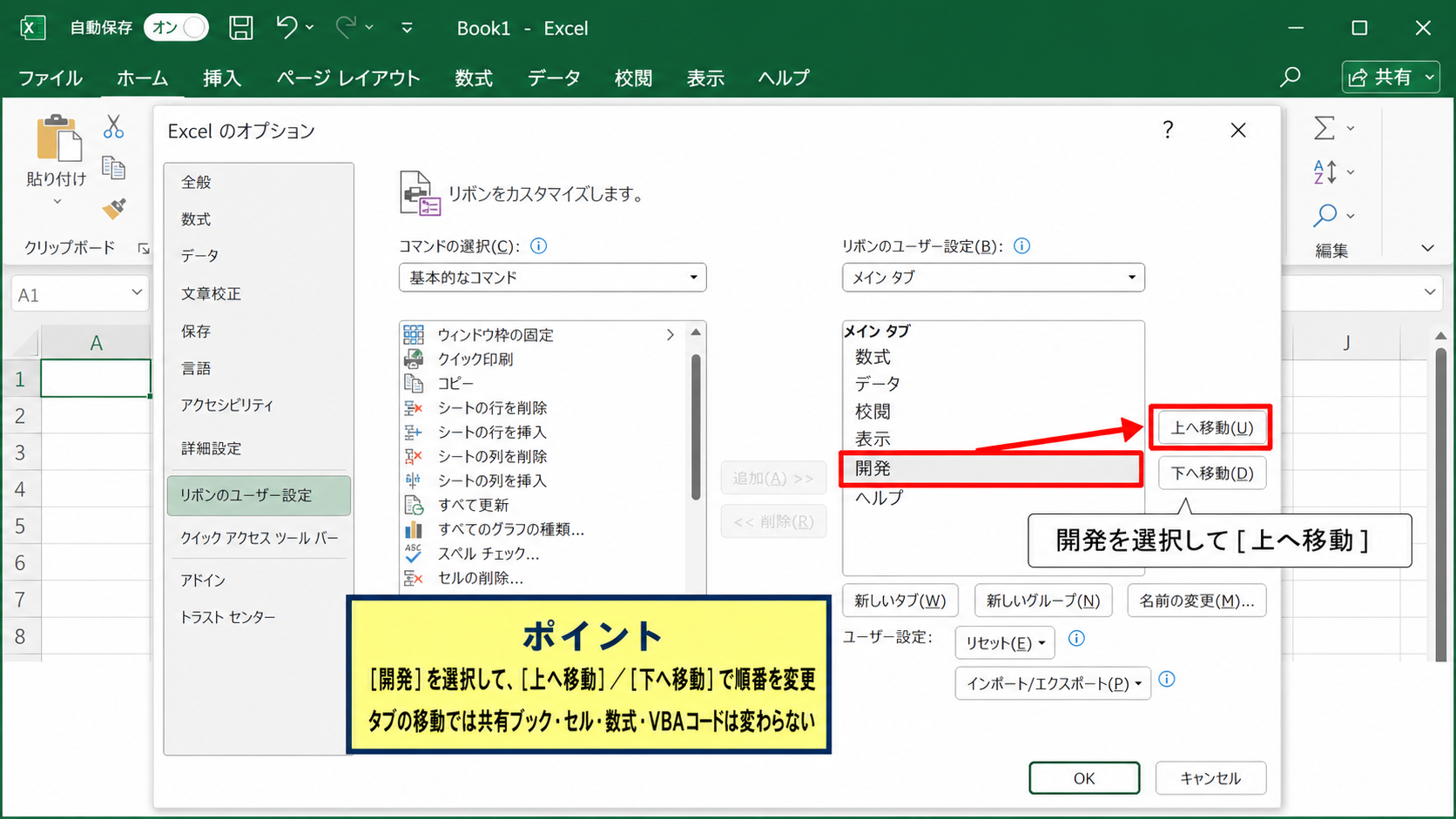Open the Customize Quick Access Toolbar arrow
The image size is (1456, 819).
click(x=407, y=28)
